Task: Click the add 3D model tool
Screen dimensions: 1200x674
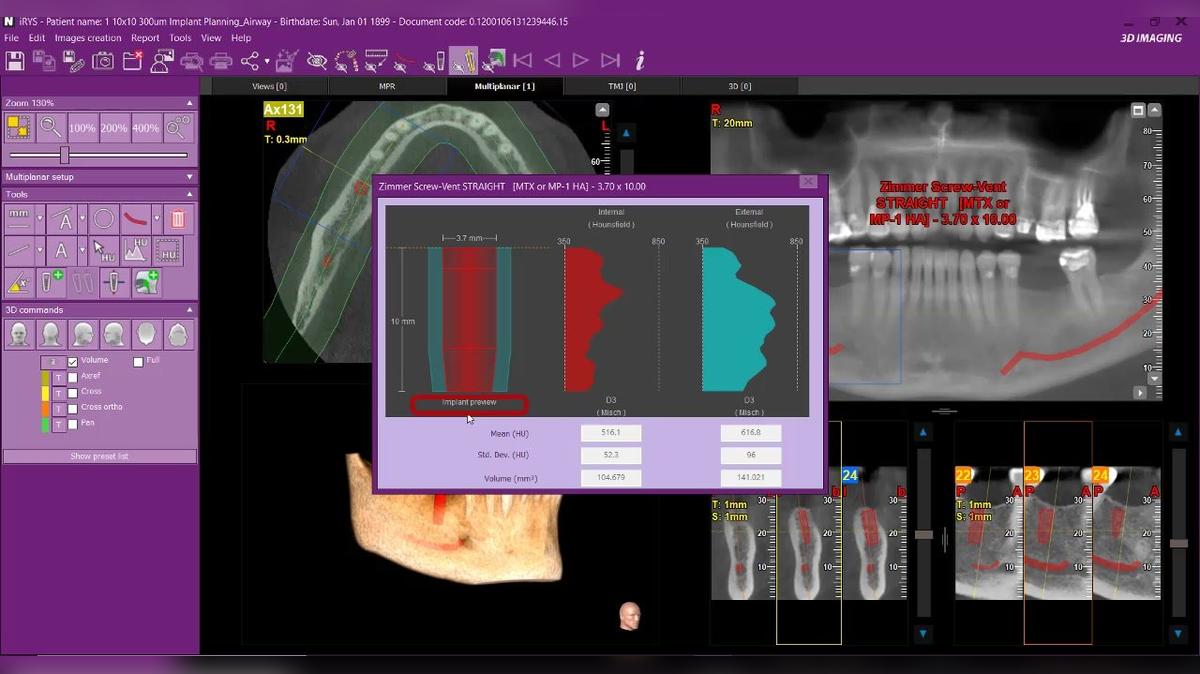Action: (x=147, y=282)
